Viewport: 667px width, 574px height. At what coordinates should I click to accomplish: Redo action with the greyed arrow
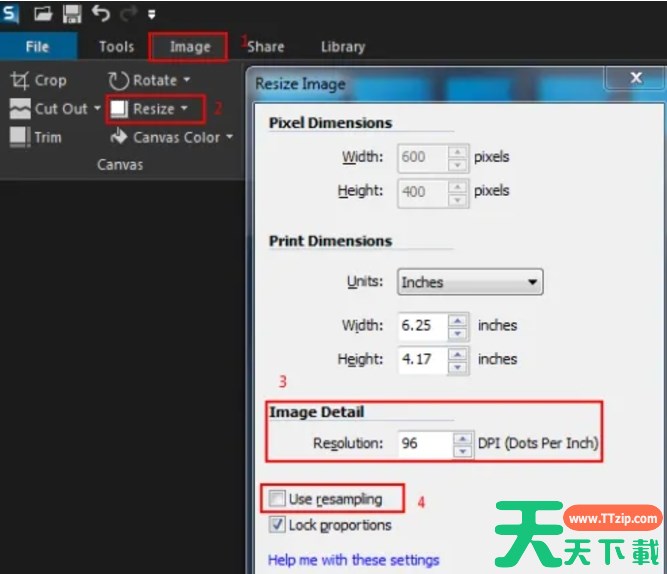pyautogui.click(x=128, y=14)
